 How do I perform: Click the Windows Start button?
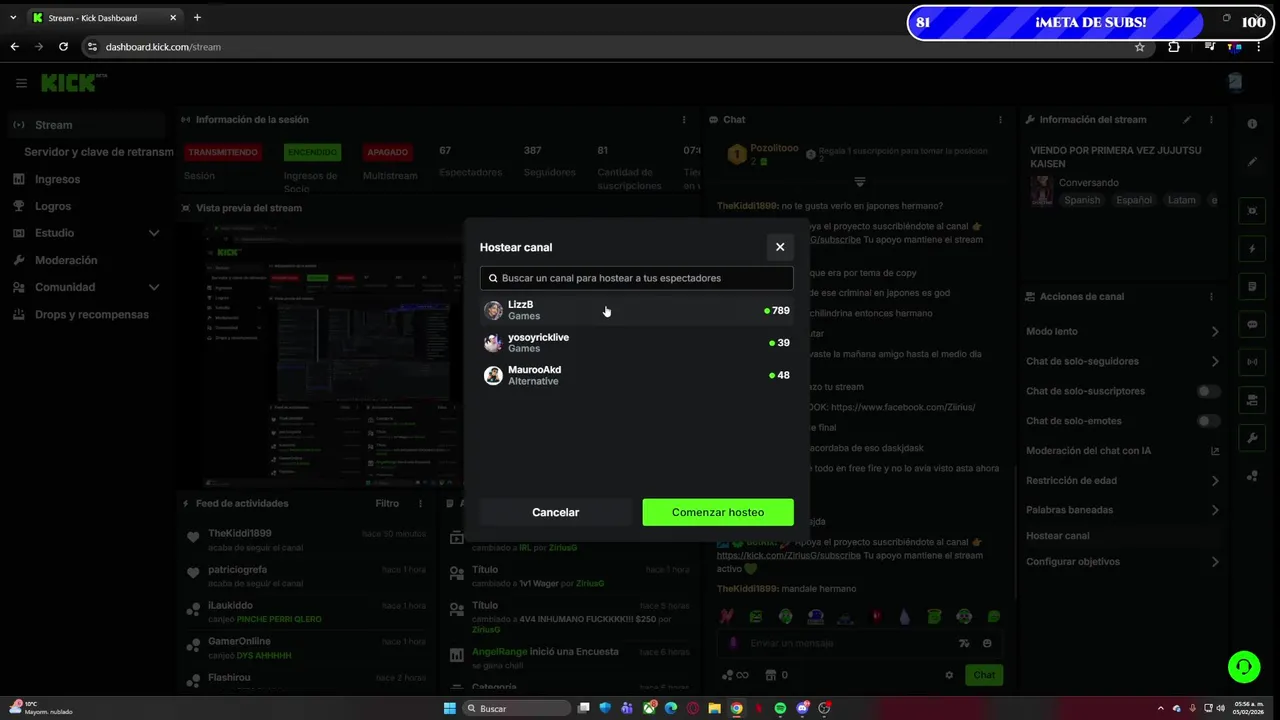click(450, 708)
